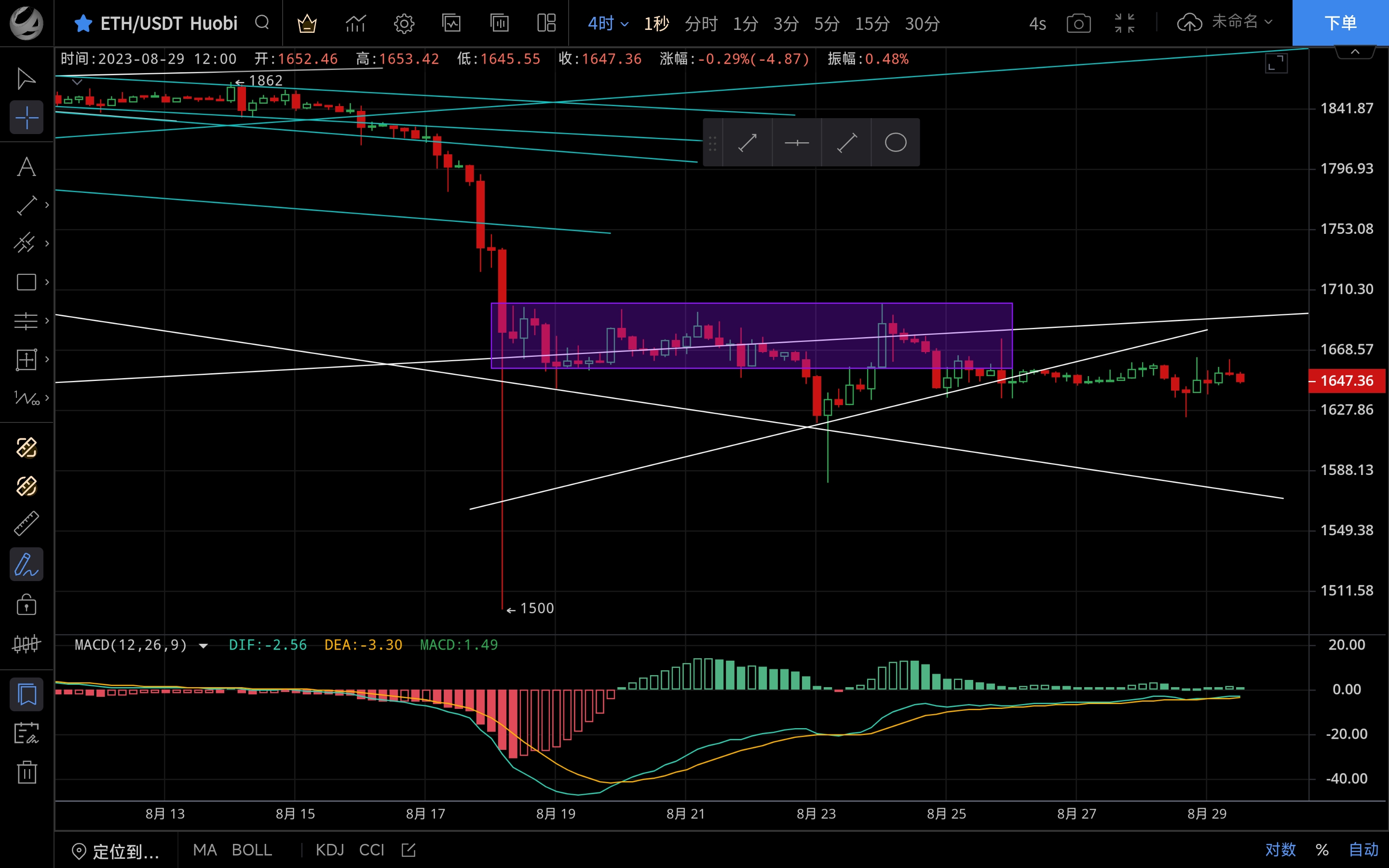Click the 定位到 locate button
Screen dimensions: 1389x868
116,851
